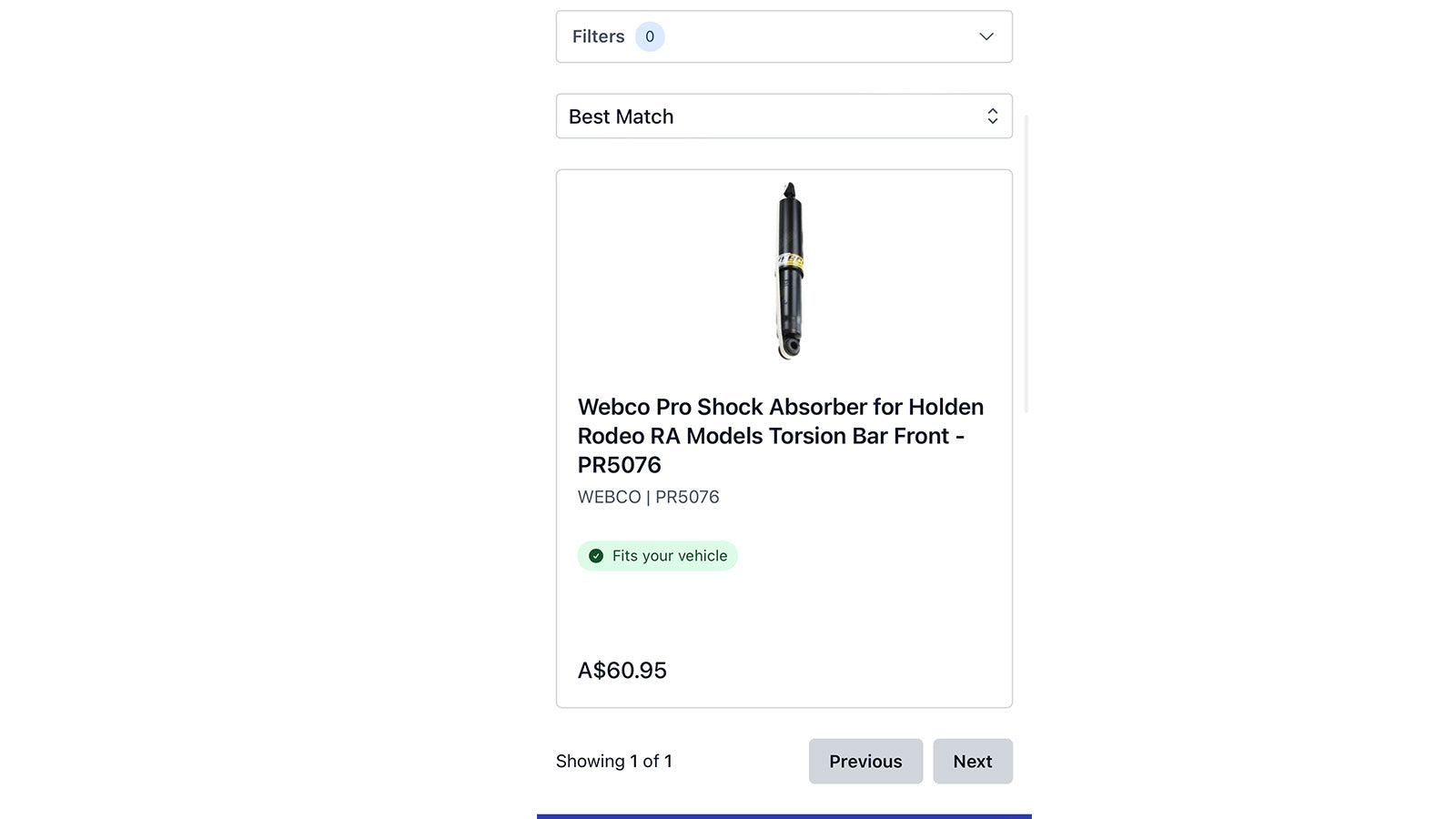Click the green checkmark fitment icon
This screenshot has height=819, width=1456.
click(596, 556)
